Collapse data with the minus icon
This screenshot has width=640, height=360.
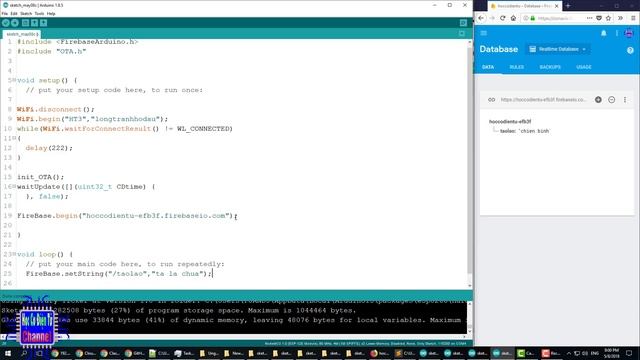[611, 100]
